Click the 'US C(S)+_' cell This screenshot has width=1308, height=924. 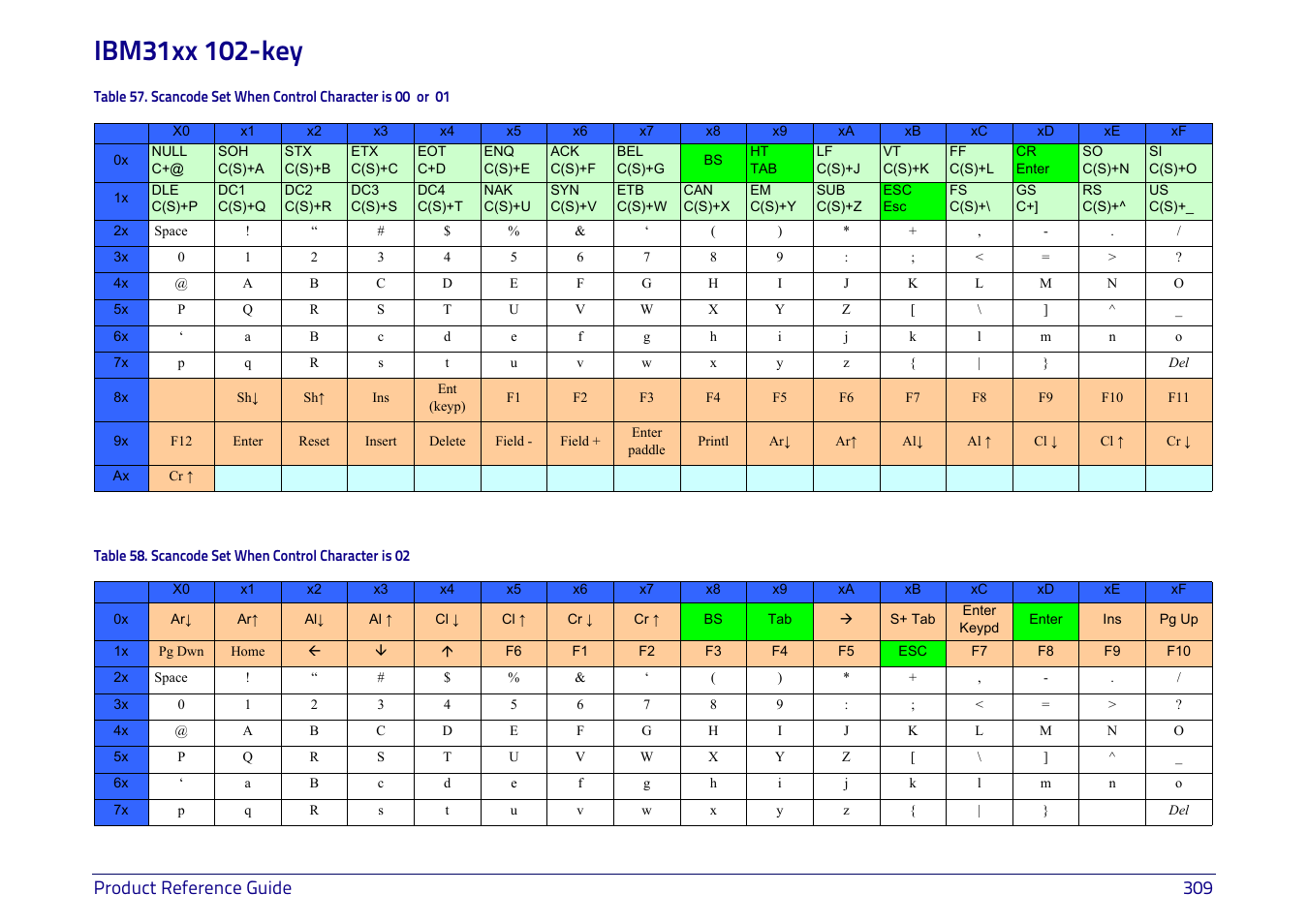[x=1179, y=200]
